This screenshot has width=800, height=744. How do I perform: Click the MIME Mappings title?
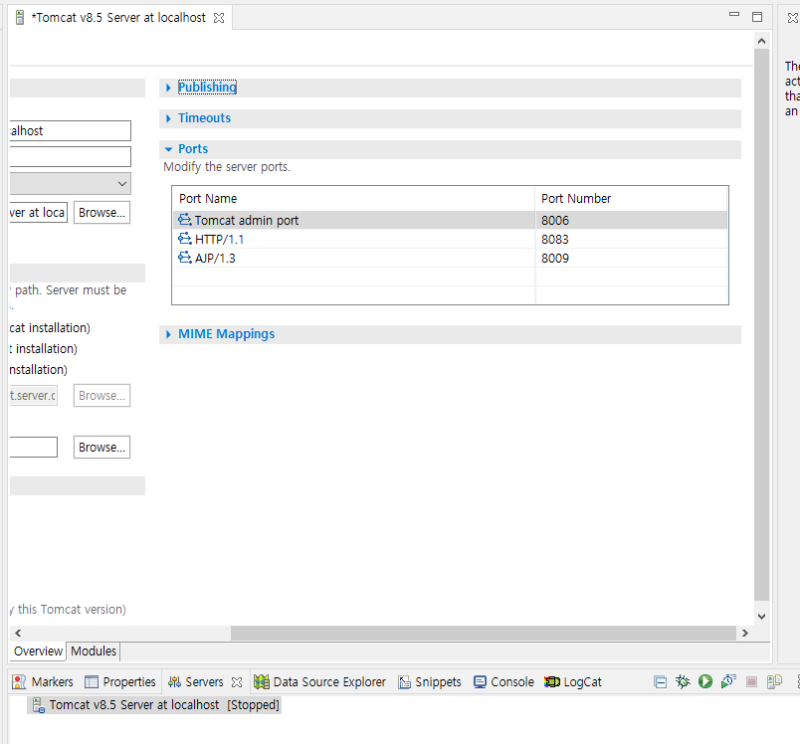click(226, 334)
